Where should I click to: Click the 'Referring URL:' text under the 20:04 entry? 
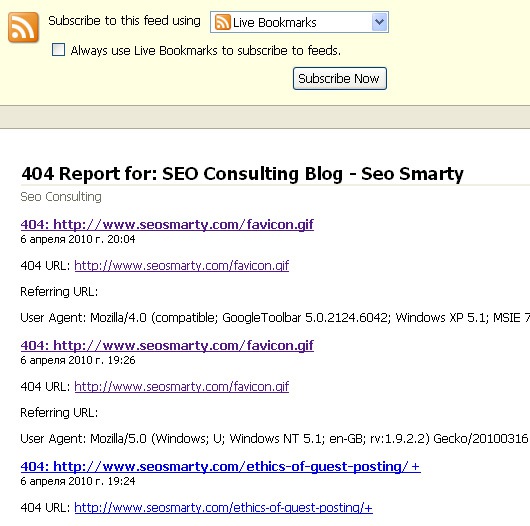tap(59, 292)
